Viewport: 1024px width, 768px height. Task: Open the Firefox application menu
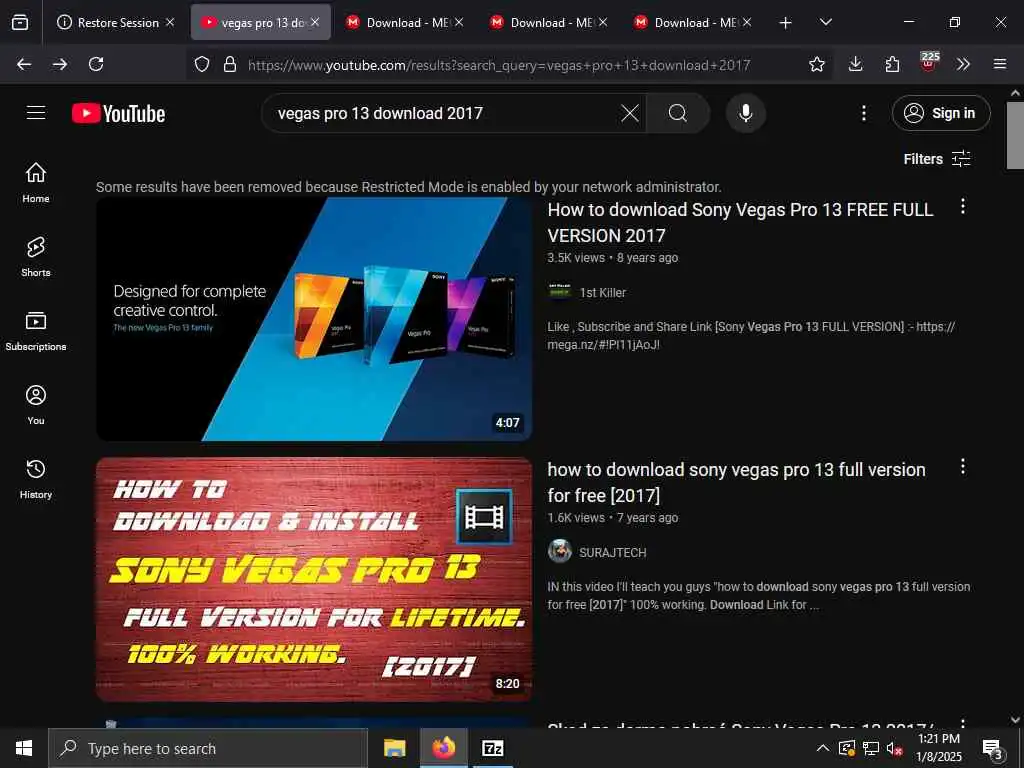(x=1000, y=64)
